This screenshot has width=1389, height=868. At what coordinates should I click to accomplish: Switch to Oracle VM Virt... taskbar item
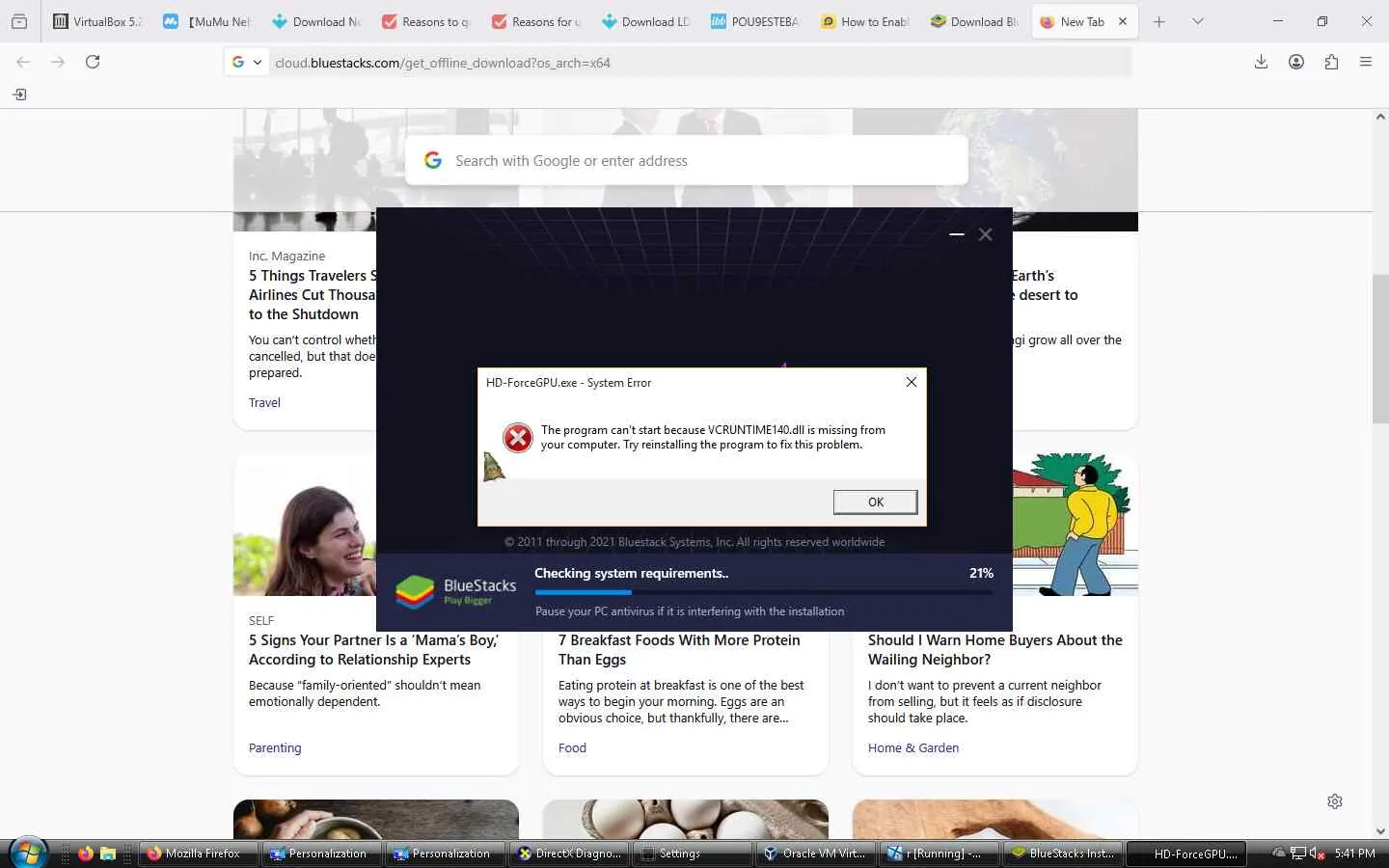[817, 854]
